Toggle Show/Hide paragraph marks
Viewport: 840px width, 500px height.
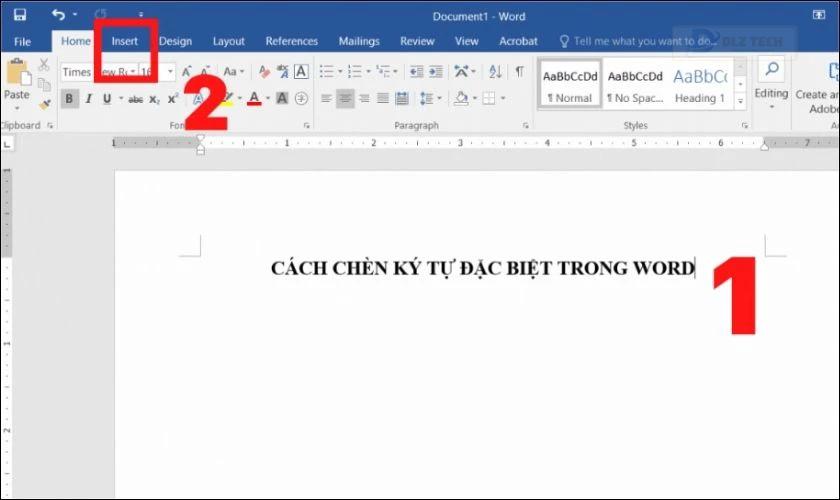coord(519,71)
